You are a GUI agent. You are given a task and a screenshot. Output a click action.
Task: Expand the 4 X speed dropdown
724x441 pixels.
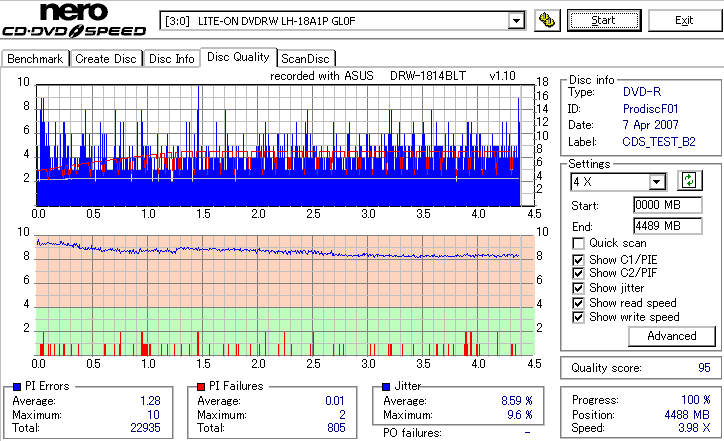(x=656, y=182)
